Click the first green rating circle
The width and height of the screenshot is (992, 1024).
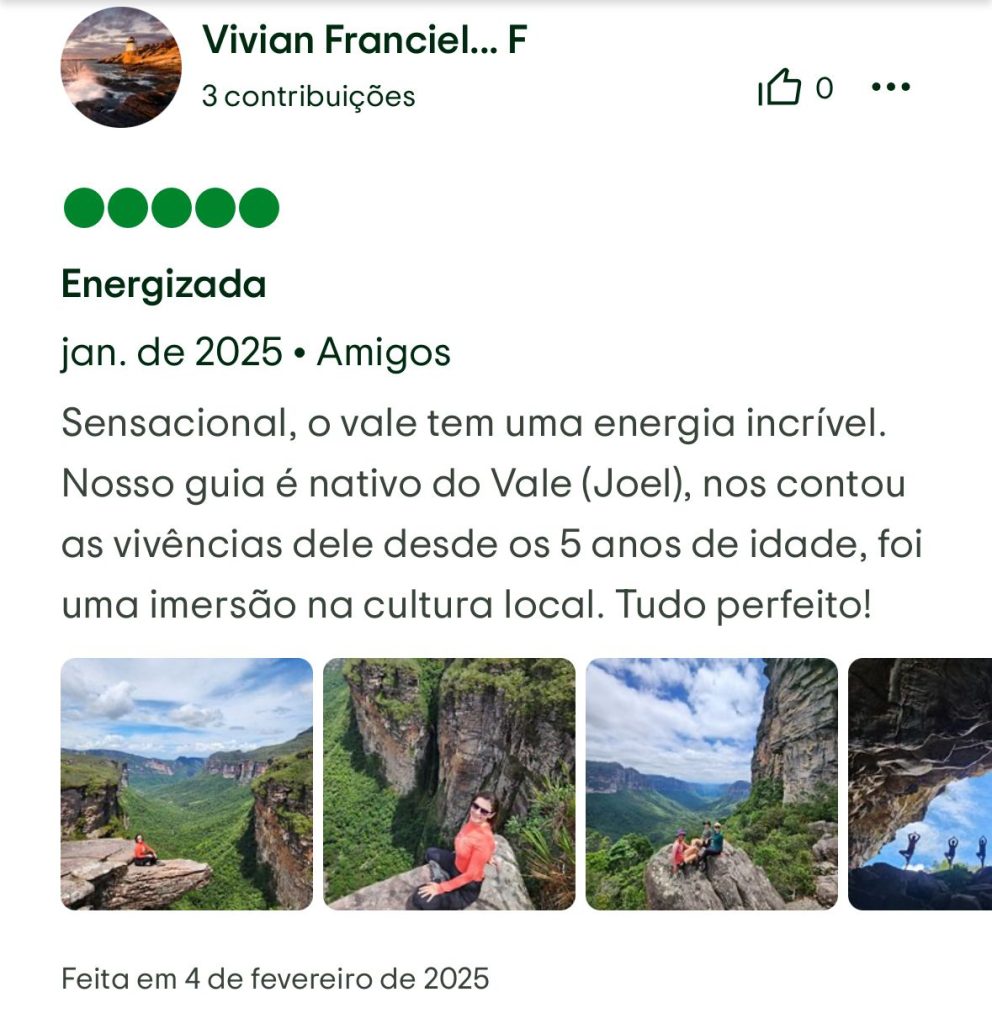pyautogui.click(x=84, y=208)
